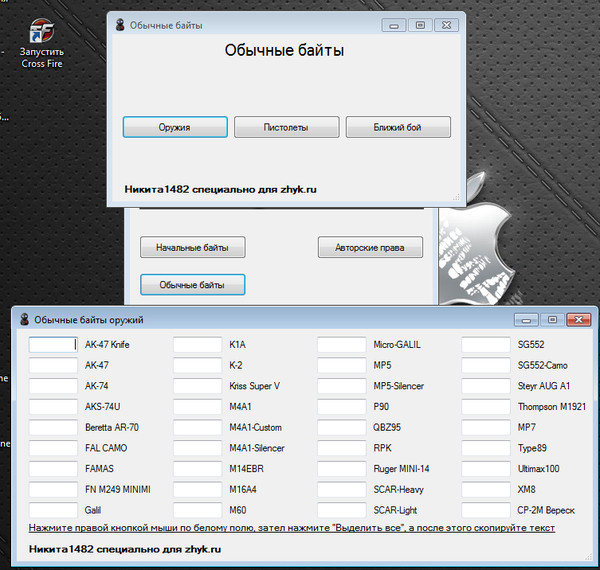The height and width of the screenshot is (570, 600).
Task: Click the Оружия button
Action: pyautogui.click(x=170, y=127)
